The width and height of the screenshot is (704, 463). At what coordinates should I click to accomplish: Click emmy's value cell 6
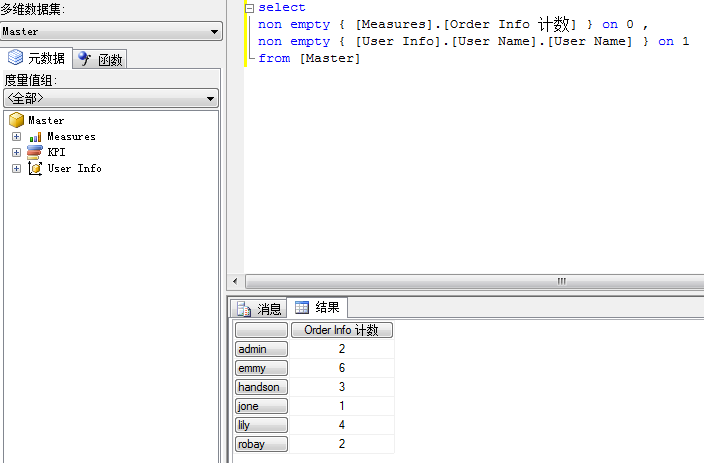coord(342,368)
